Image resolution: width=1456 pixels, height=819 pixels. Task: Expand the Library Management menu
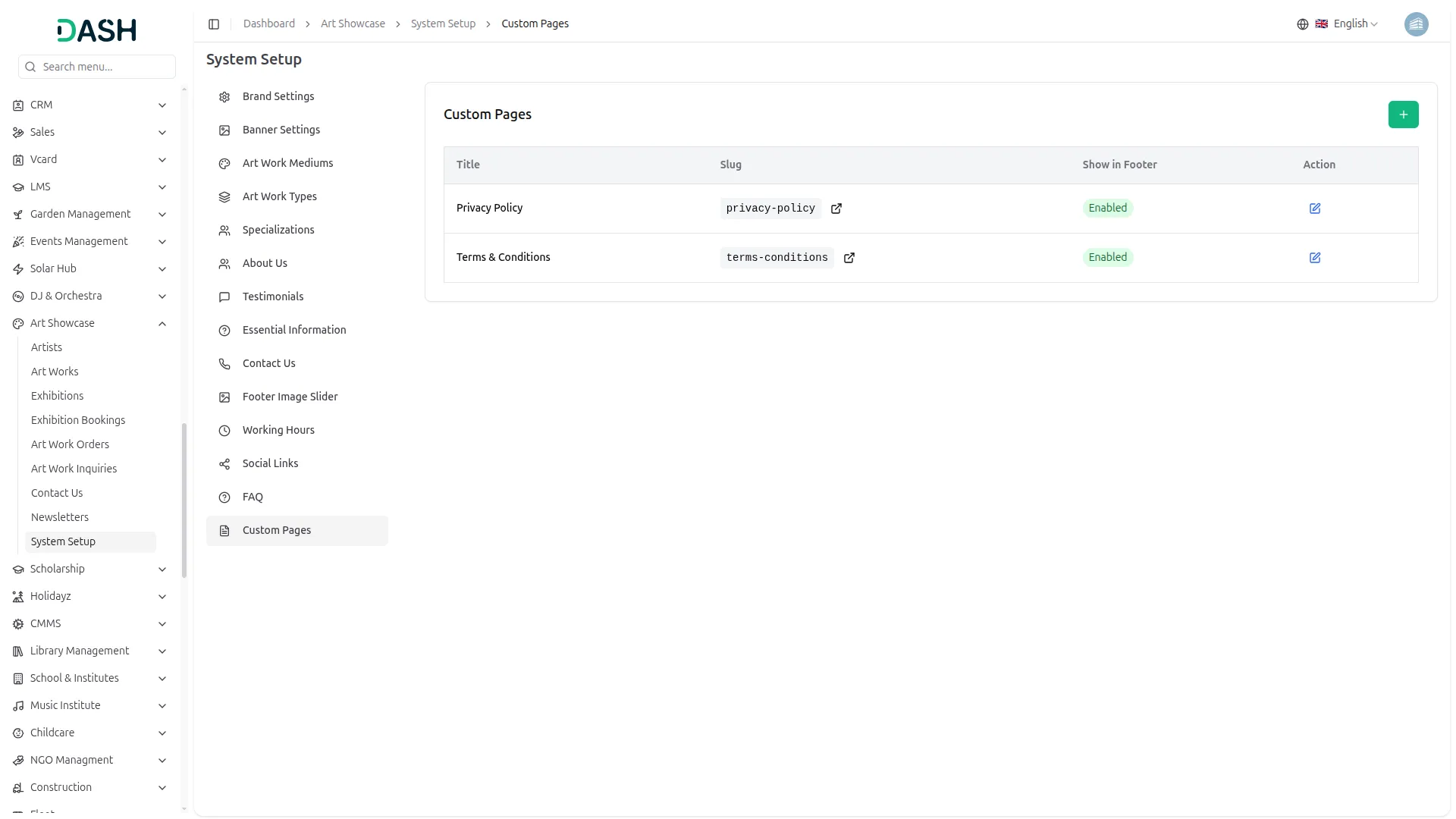(x=162, y=651)
